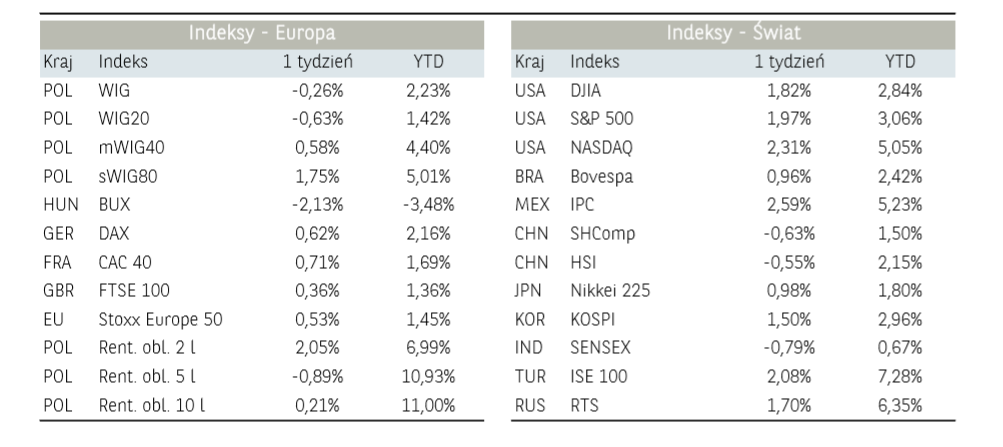Viewport: 1003px width, 447px height.
Task: Click the Bovespa index name
Action: [x=601, y=176]
